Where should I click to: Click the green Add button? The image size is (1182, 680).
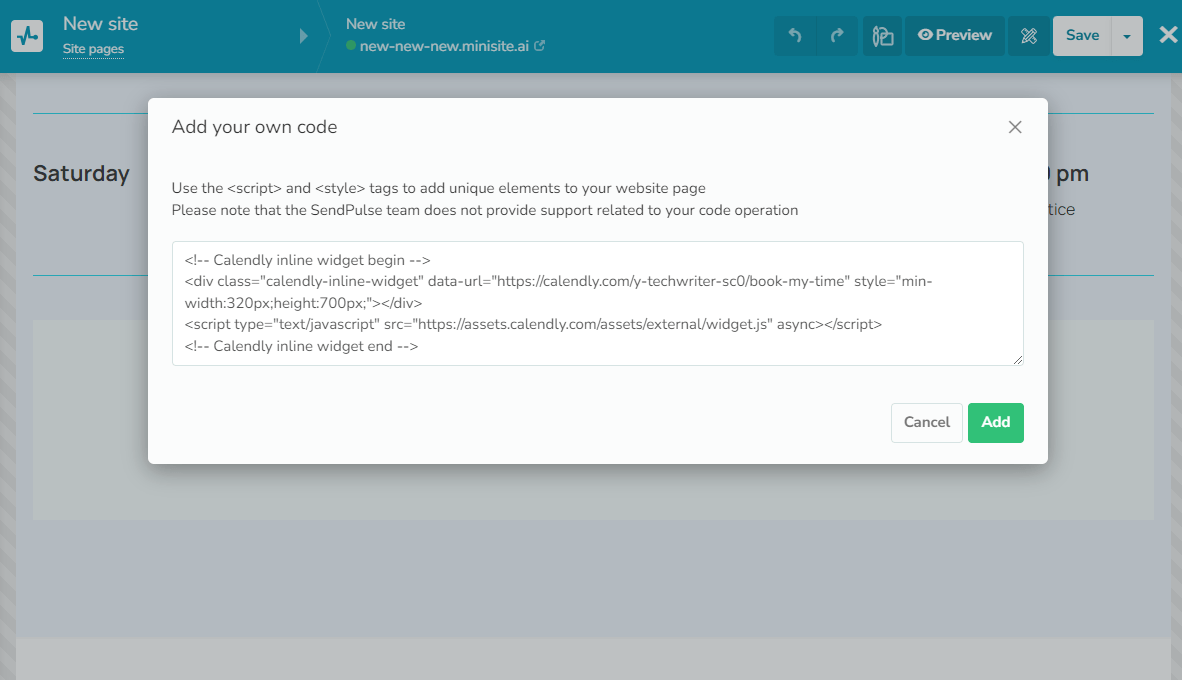tap(995, 422)
